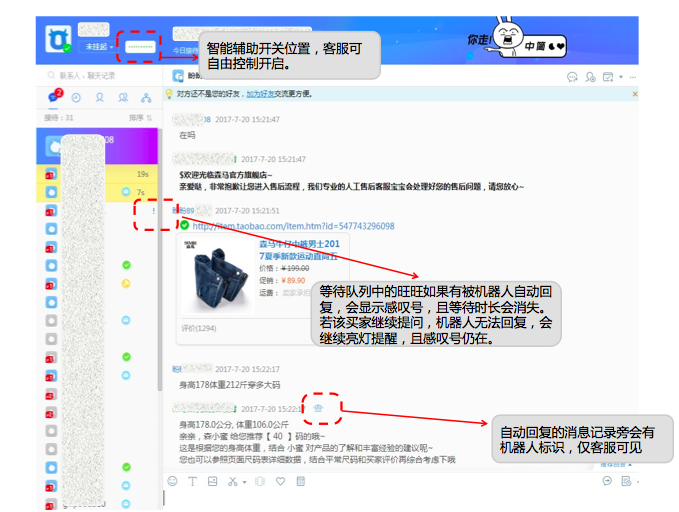This screenshot has height=512, width=679.
Task: Open the 森马牛仔中裤 product title link
Action: click(299, 250)
